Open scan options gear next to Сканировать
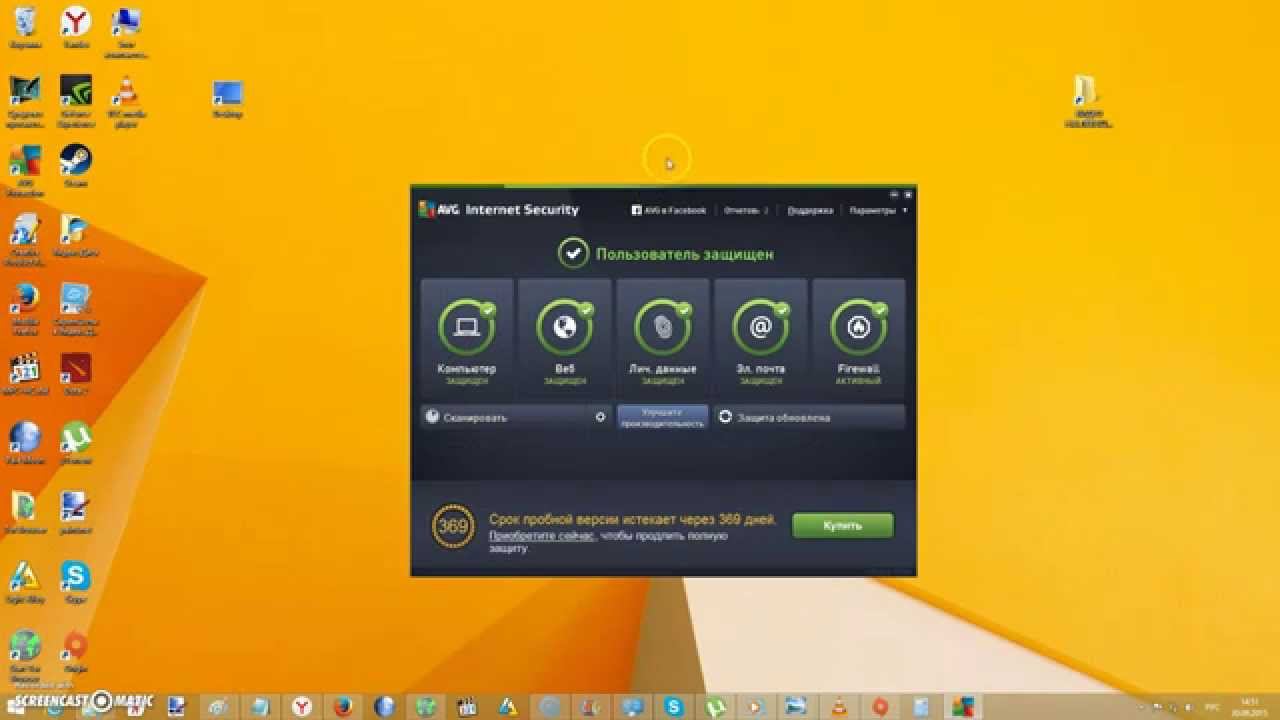1280x720 pixels. pos(601,417)
